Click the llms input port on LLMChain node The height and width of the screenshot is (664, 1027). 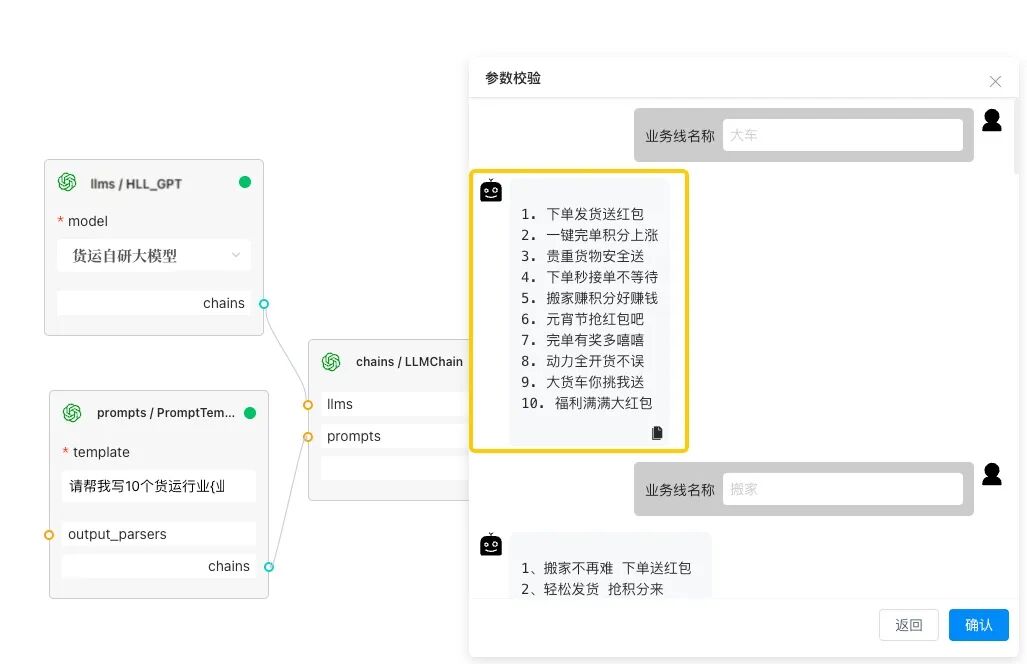308,405
